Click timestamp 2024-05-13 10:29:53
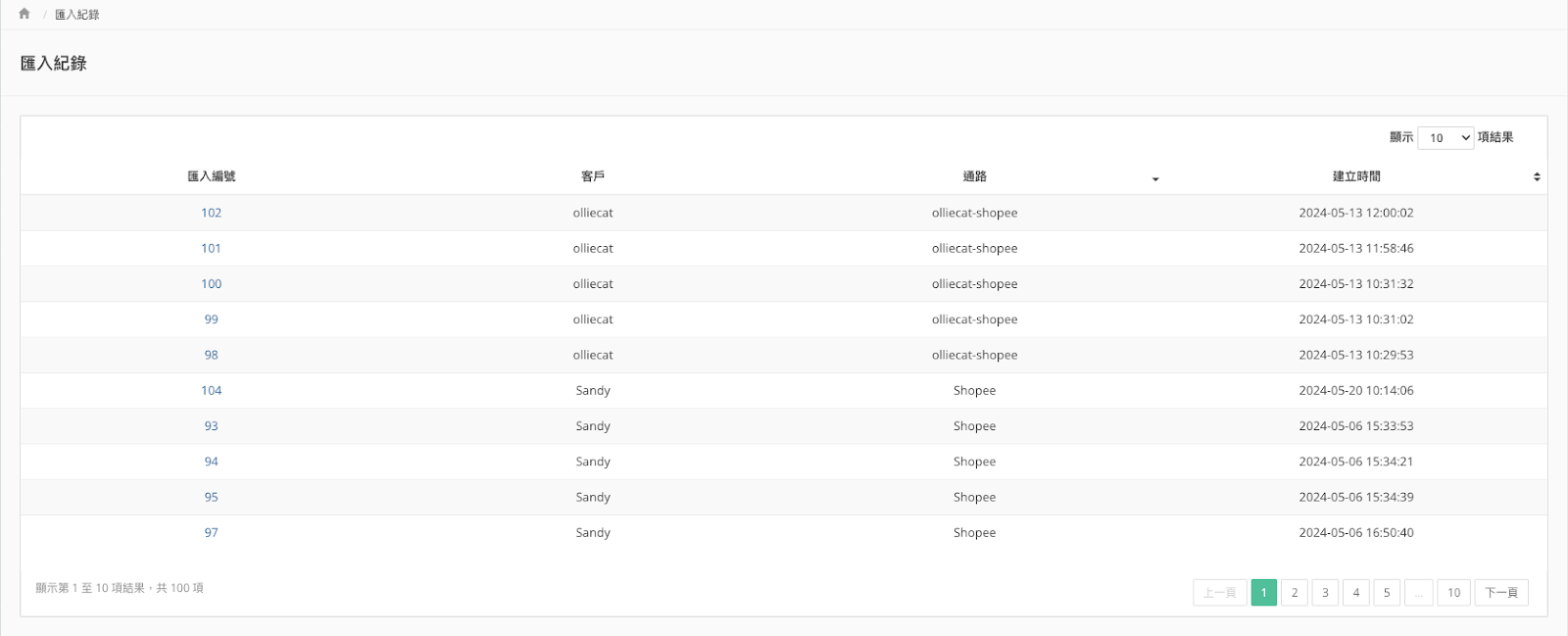This screenshot has height=636, width=1568. pos(1356,355)
